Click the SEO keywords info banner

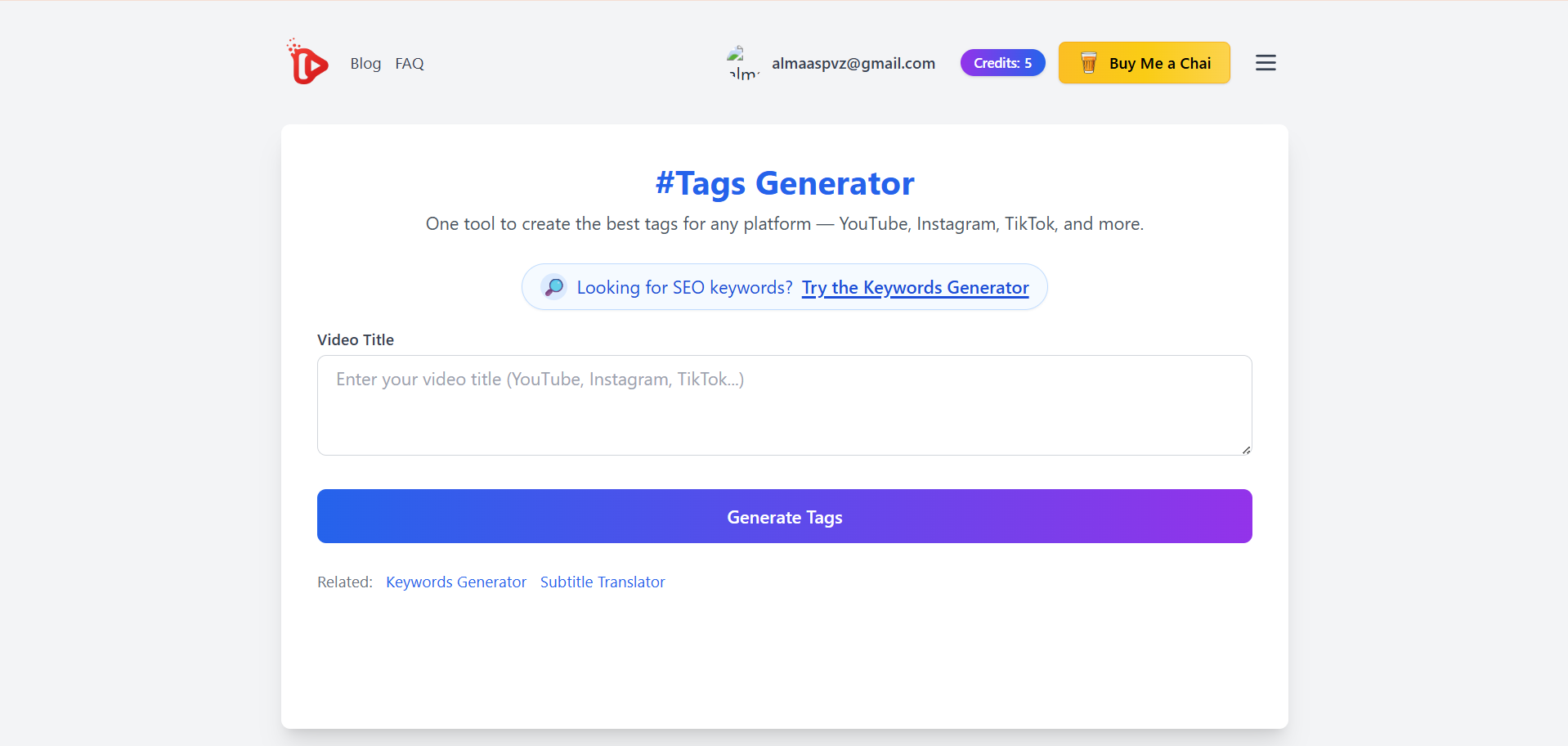(x=784, y=287)
